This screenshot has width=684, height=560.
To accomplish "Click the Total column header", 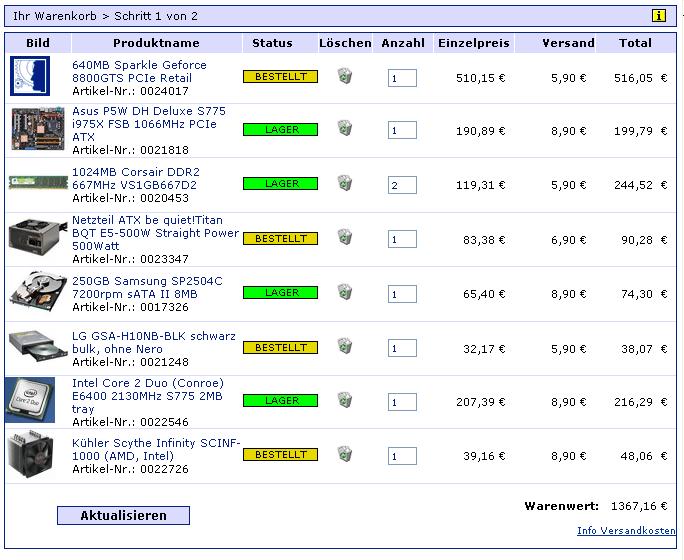I will point(635,43).
